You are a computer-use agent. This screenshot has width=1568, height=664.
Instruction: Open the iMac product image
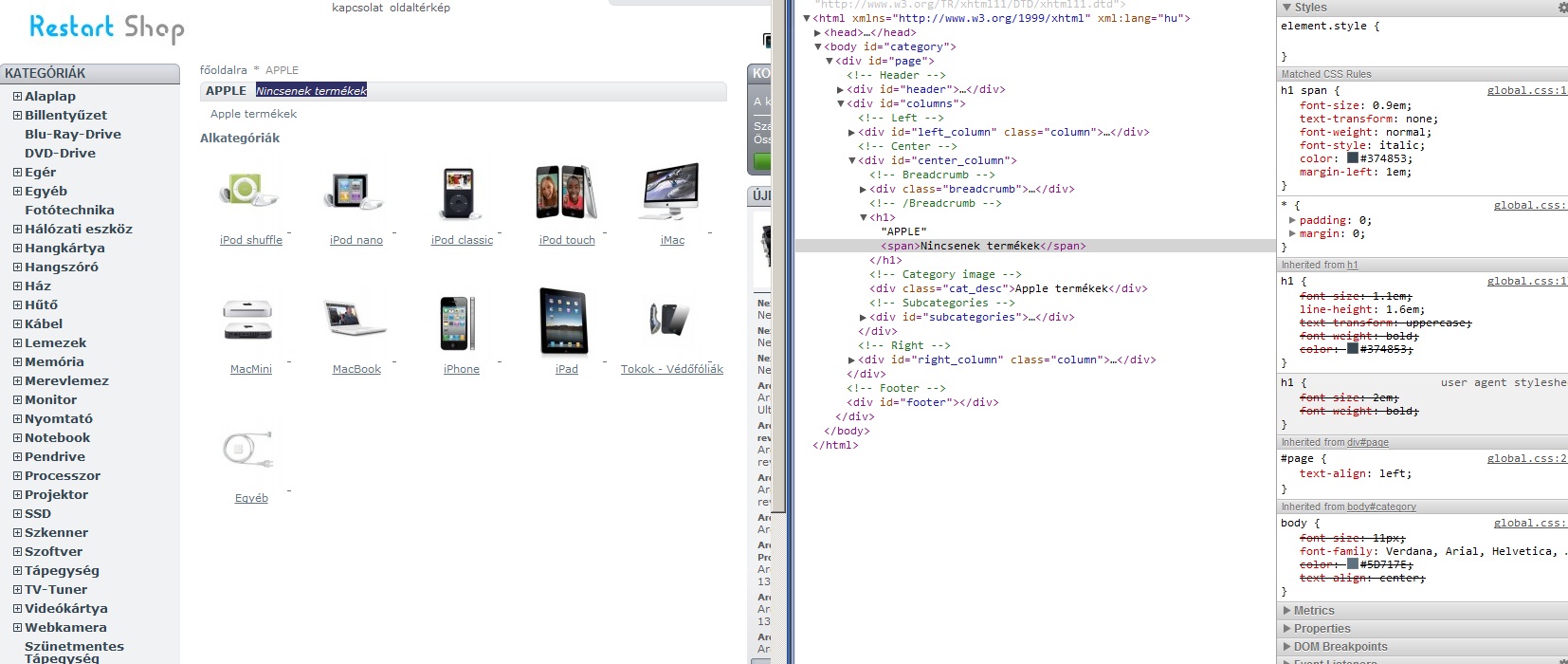671,191
